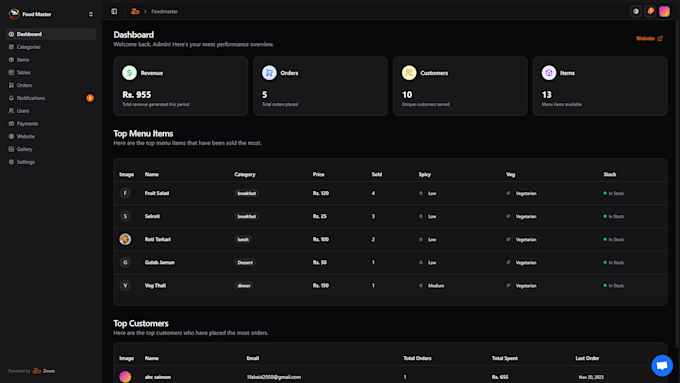Screen dimensions: 680x383
Task: Click the Selroti avatar letter S
Action: click(x=125, y=216)
